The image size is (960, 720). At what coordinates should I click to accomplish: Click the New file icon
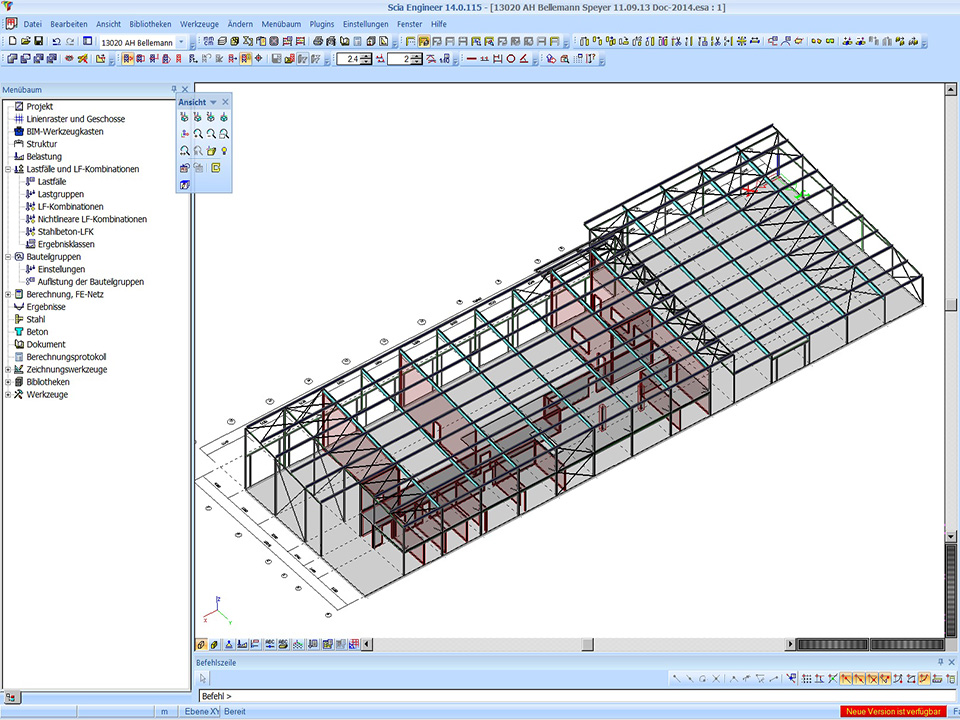click(x=12, y=42)
